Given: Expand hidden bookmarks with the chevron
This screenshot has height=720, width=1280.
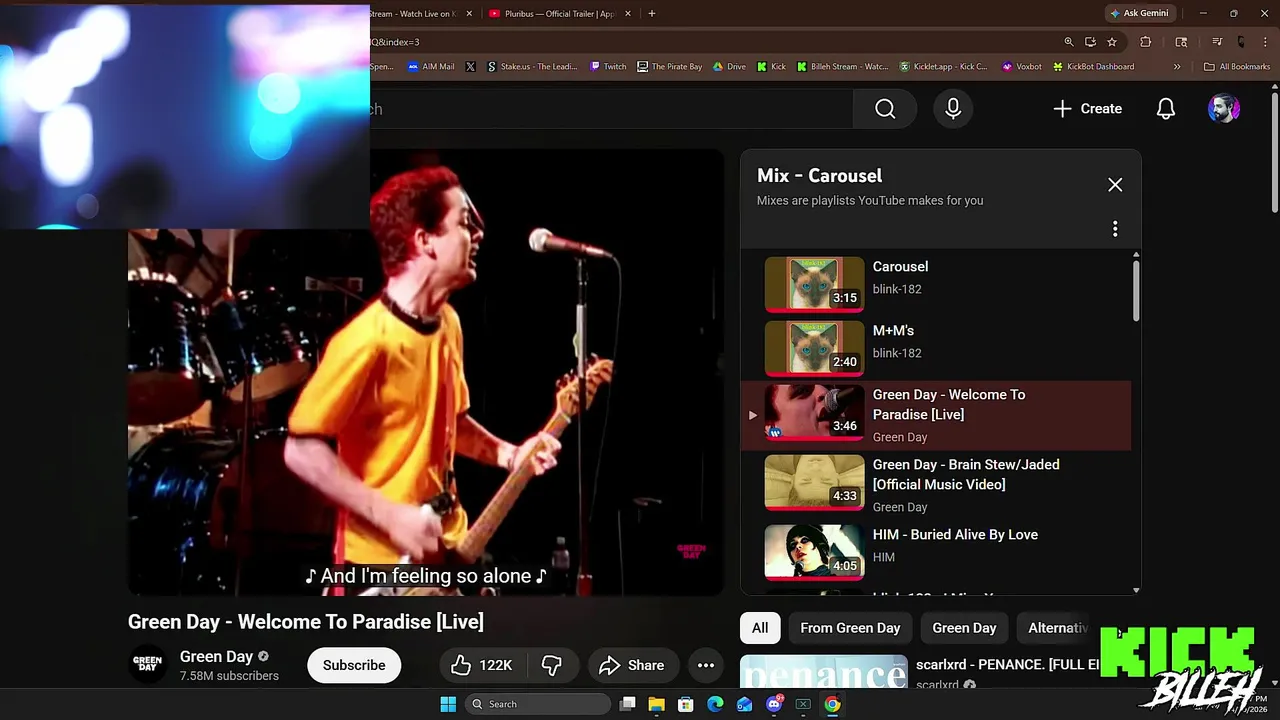Looking at the screenshot, I should 1177,67.
